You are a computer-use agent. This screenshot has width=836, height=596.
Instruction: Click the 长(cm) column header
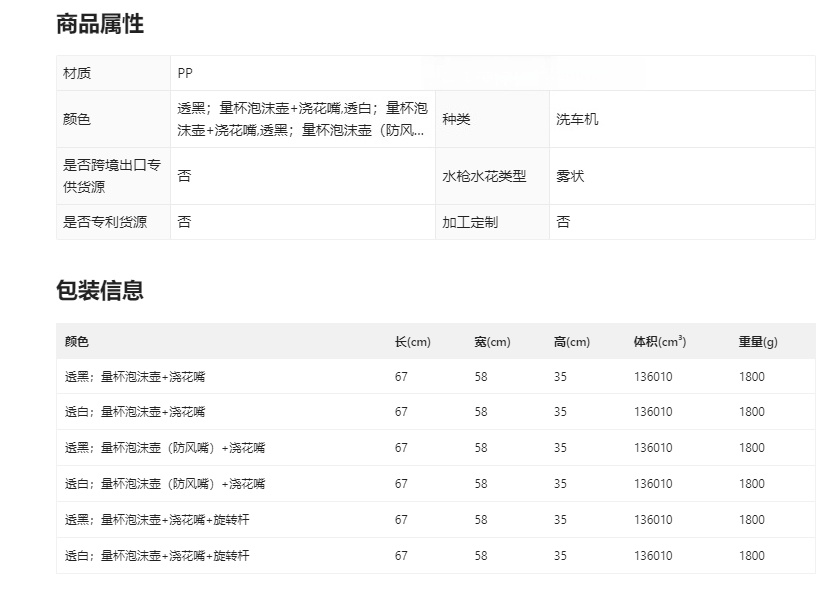pos(412,342)
